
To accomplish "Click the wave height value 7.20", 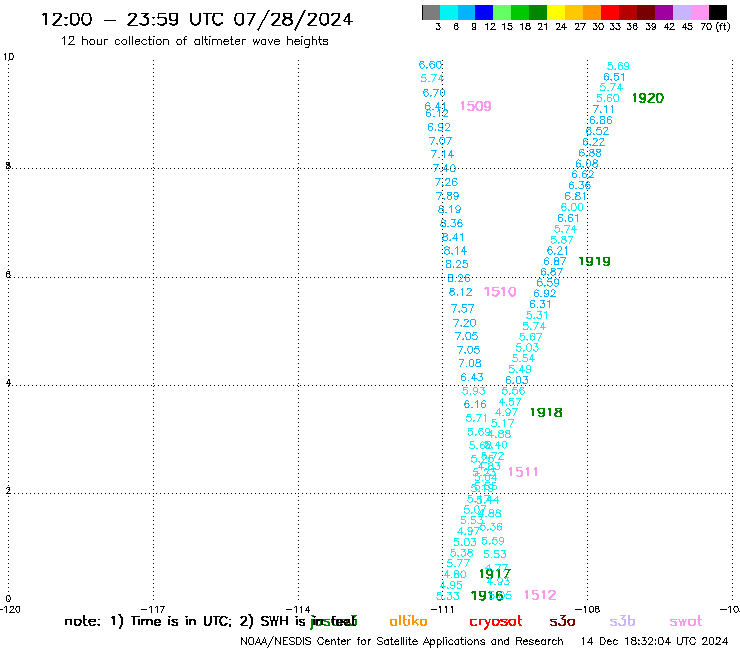I will (x=464, y=323).
